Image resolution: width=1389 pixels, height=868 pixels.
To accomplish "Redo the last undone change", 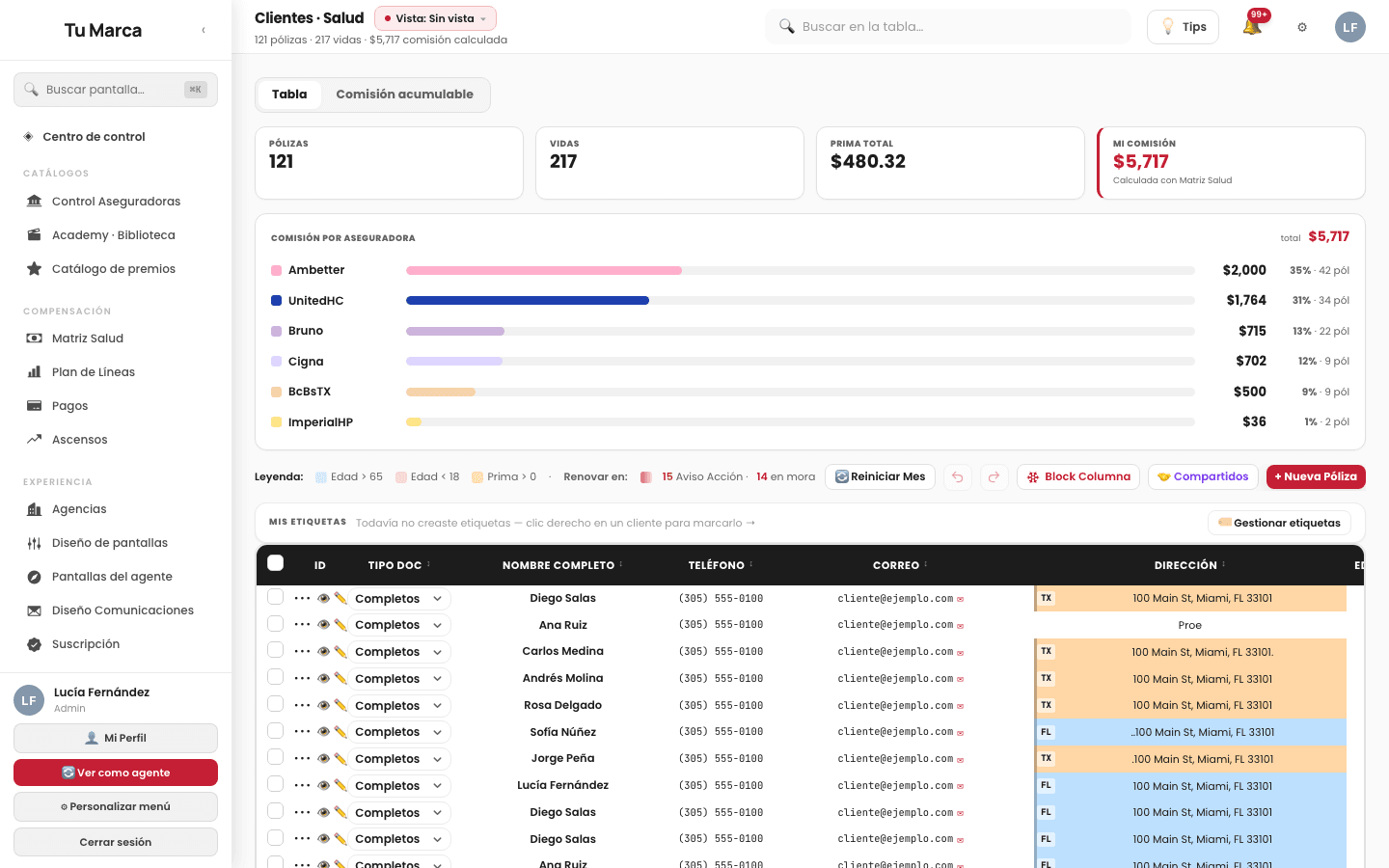I will click(x=994, y=476).
